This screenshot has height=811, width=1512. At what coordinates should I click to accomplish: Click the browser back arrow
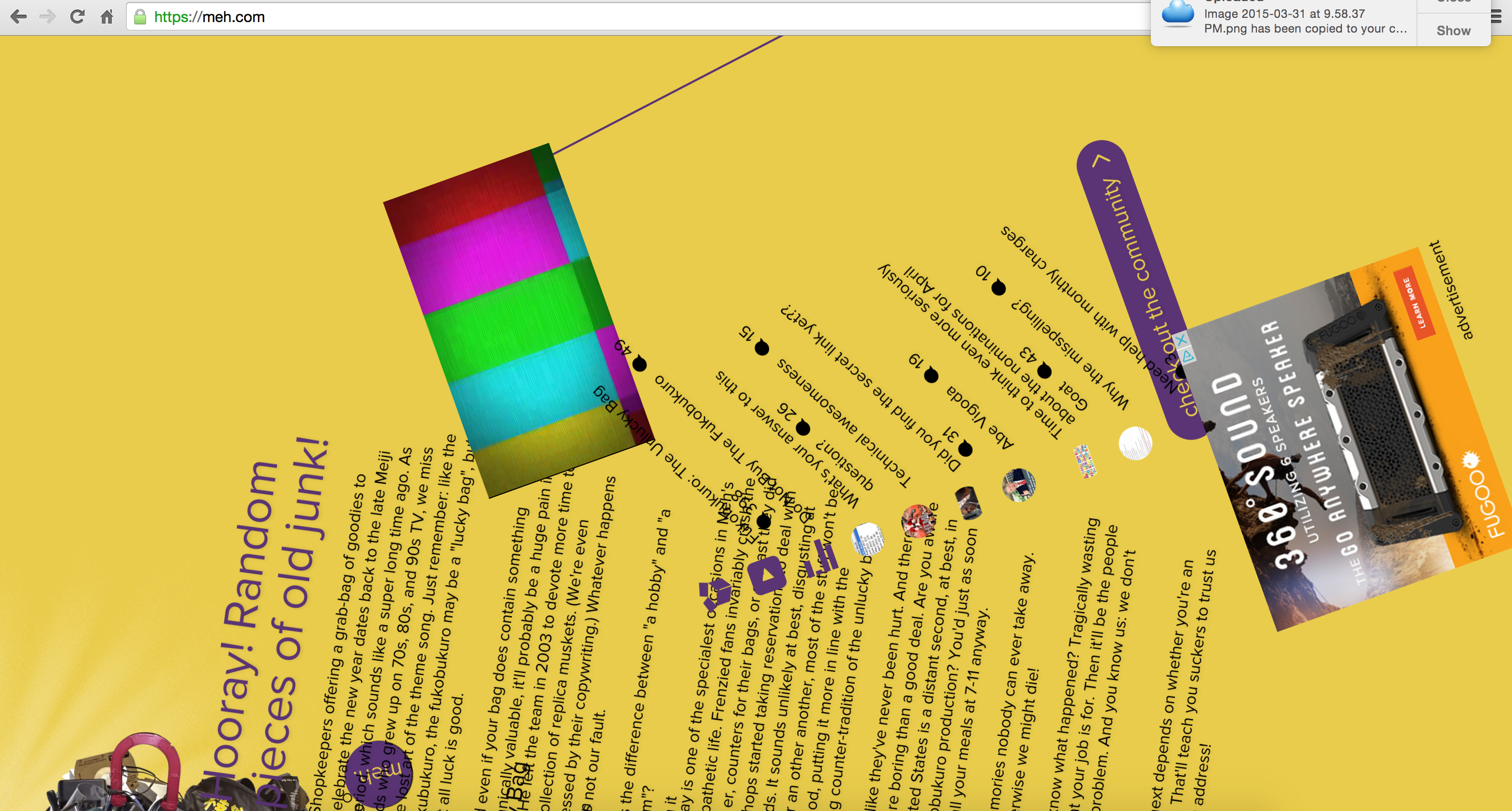[x=19, y=16]
